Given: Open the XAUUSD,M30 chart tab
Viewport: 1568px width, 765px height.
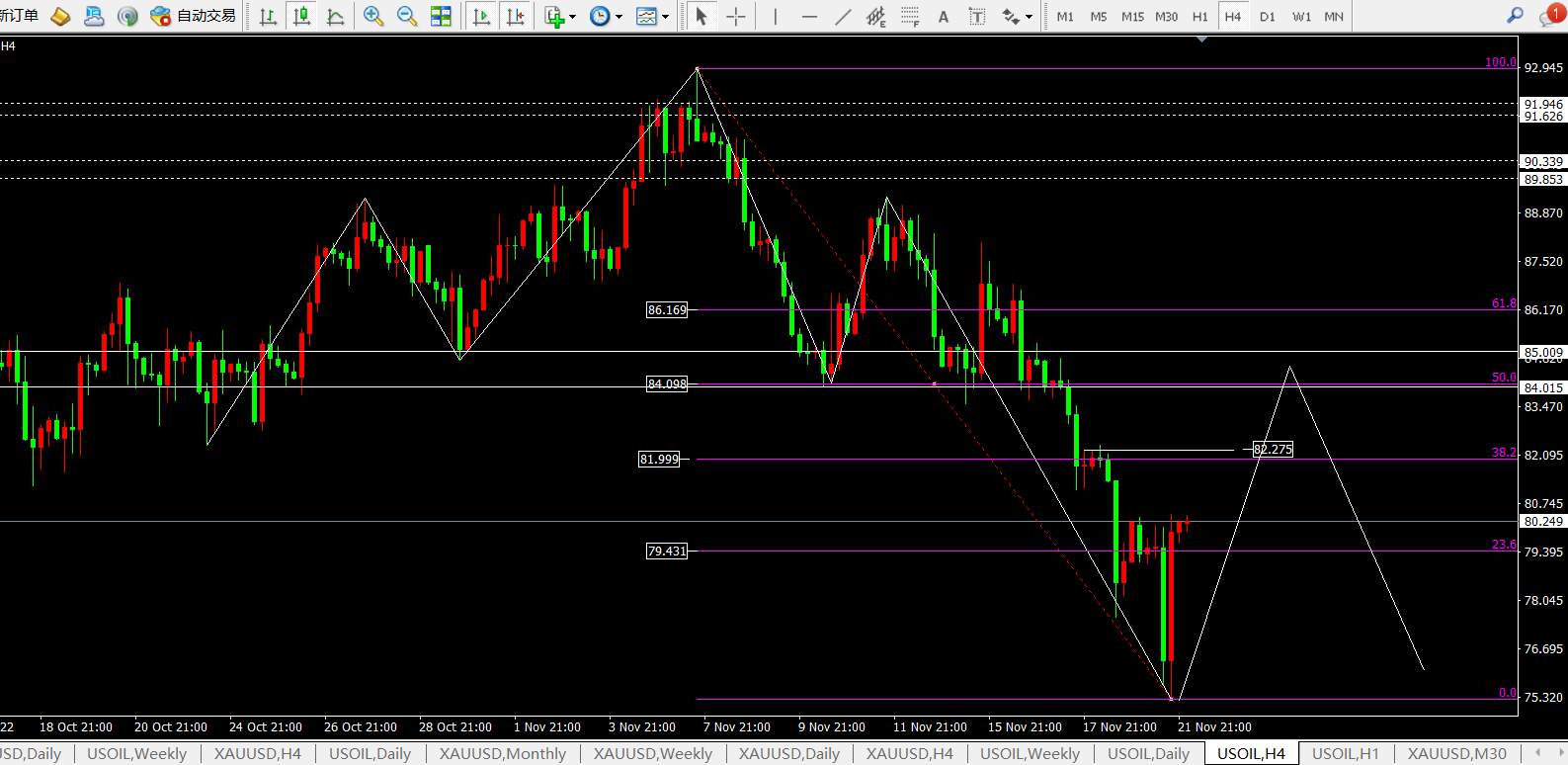Looking at the screenshot, I should pos(1457,754).
